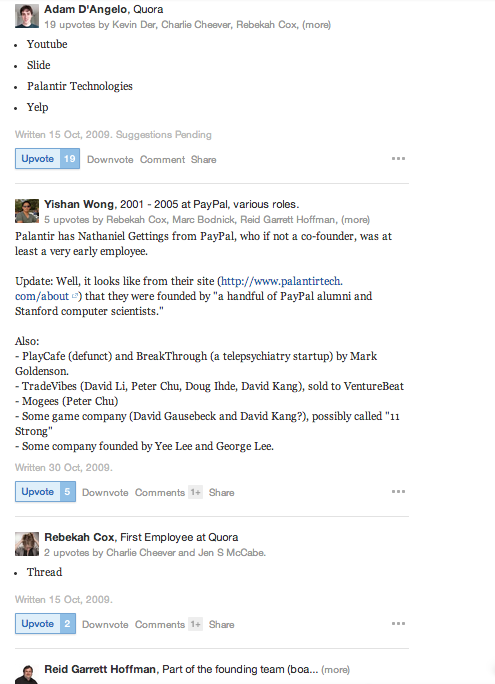Expand (more) upvoters on Yishan Wong's answer
The image size is (495, 684).
click(x=355, y=220)
